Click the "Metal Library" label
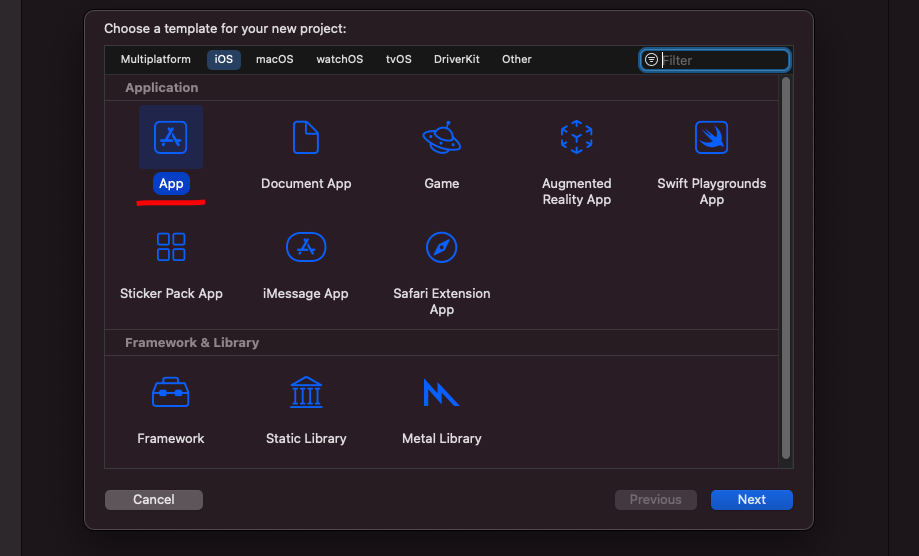This screenshot has height=556, width=919. [x=441, y=438]
